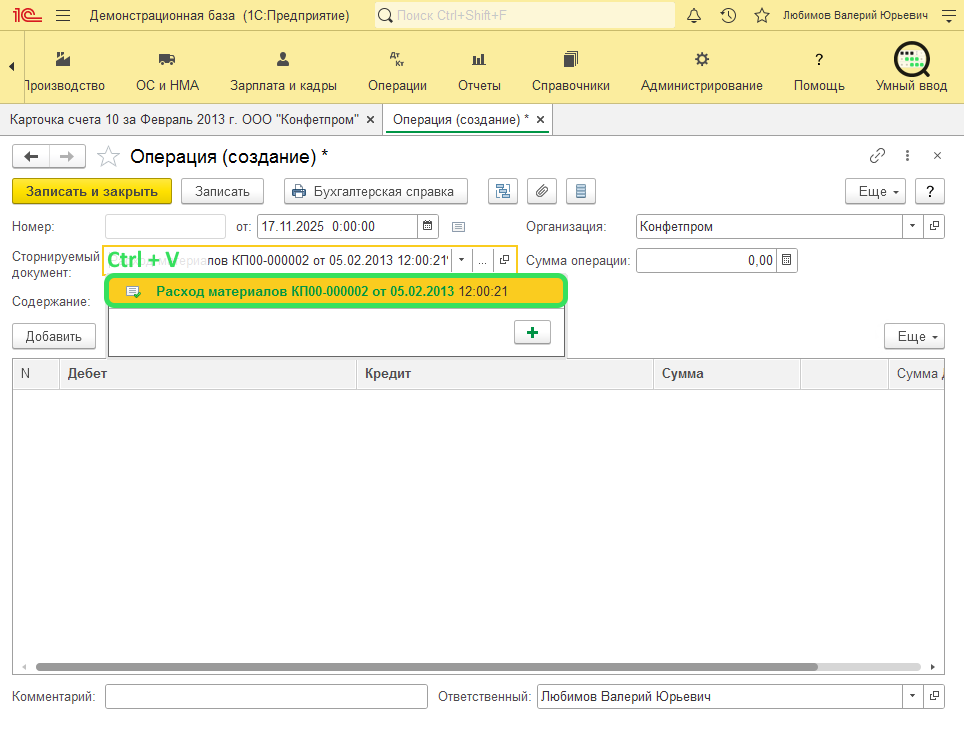The height and width of the screenshot is (756, 964).
Task: Go forward with the right arrow button
Action: pos(67,157)
